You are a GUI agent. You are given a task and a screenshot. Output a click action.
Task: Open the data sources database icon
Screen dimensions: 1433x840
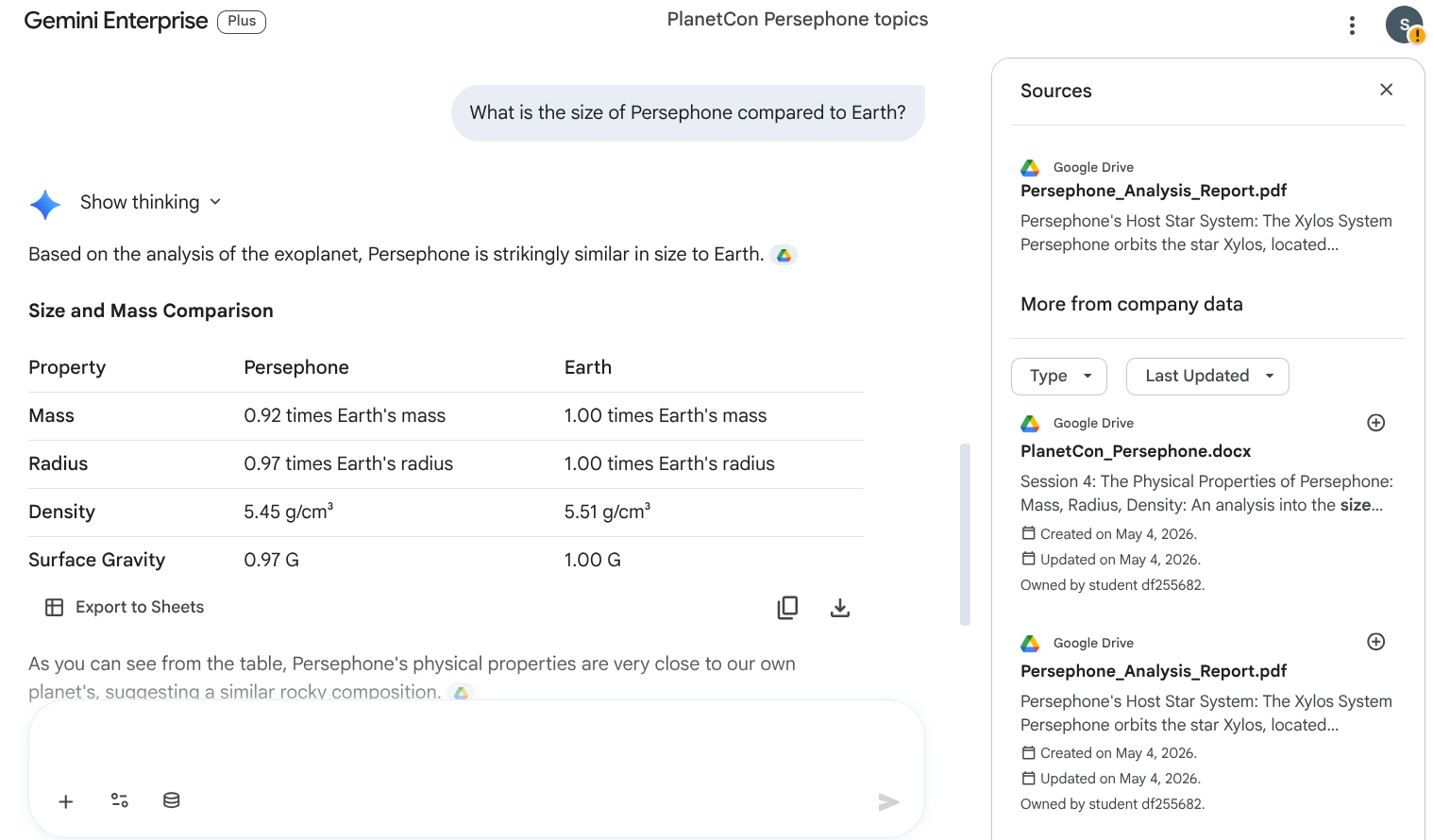172,800
